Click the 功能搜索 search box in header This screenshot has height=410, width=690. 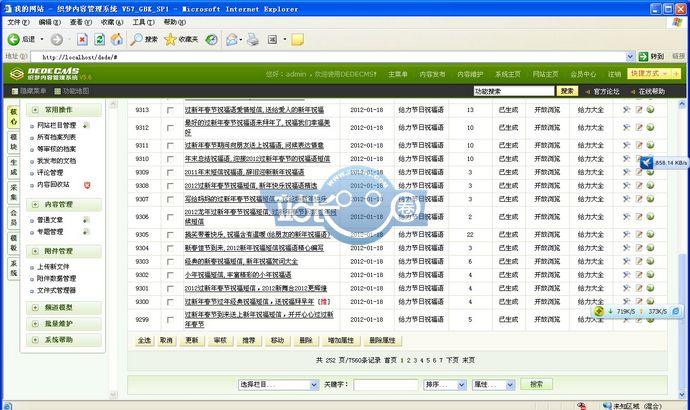(514, 91)
